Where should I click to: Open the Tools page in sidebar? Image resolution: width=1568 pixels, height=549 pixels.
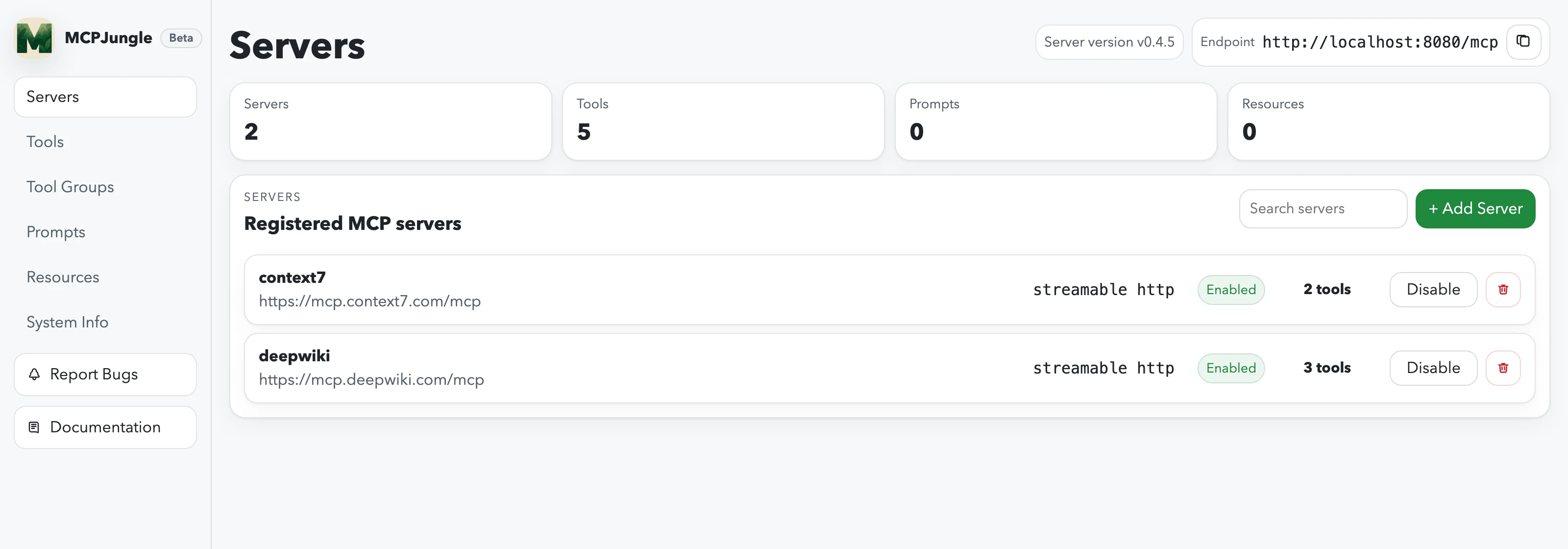point(45,142)
